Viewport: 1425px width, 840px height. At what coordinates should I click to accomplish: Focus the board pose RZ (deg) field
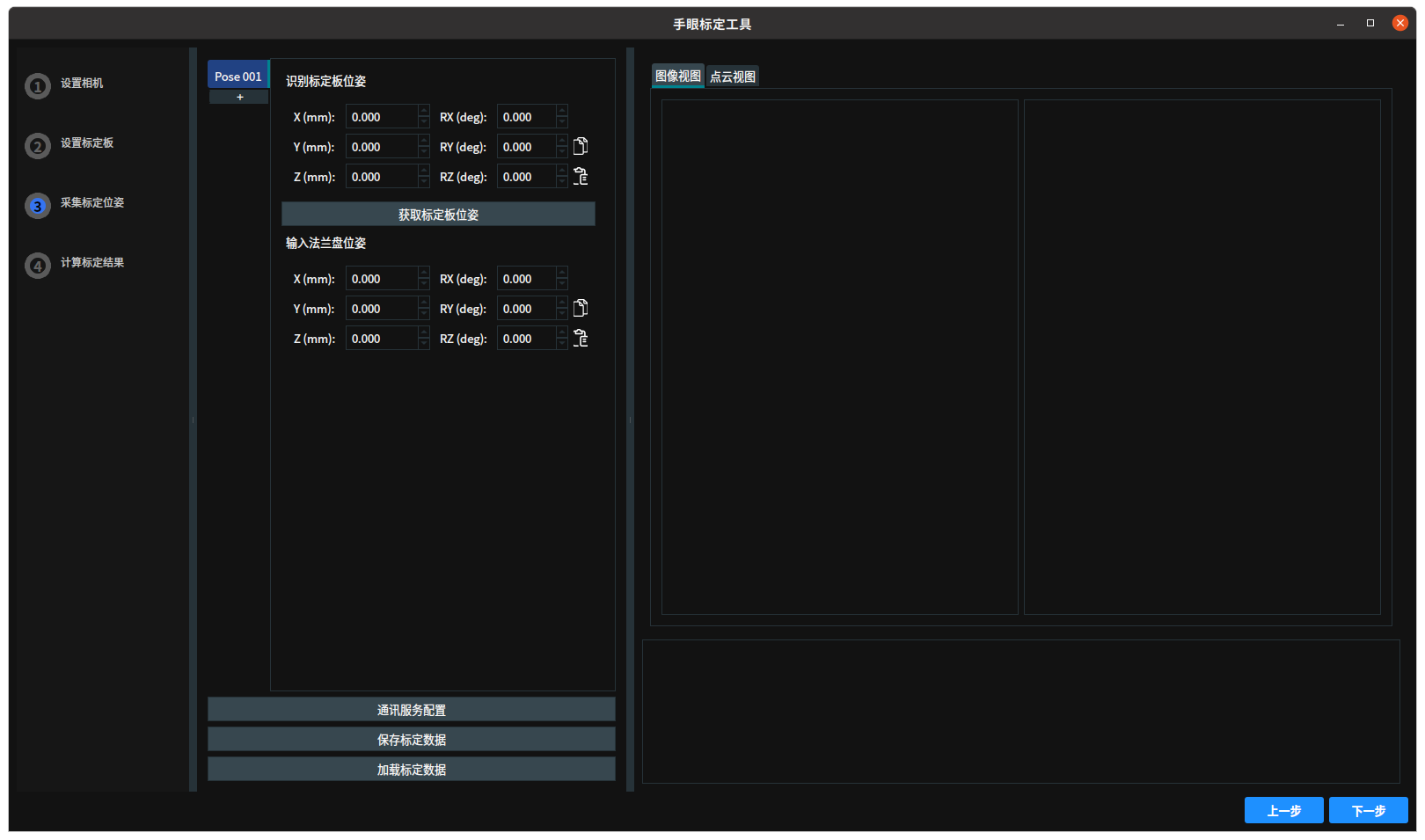tap(526, 177)
